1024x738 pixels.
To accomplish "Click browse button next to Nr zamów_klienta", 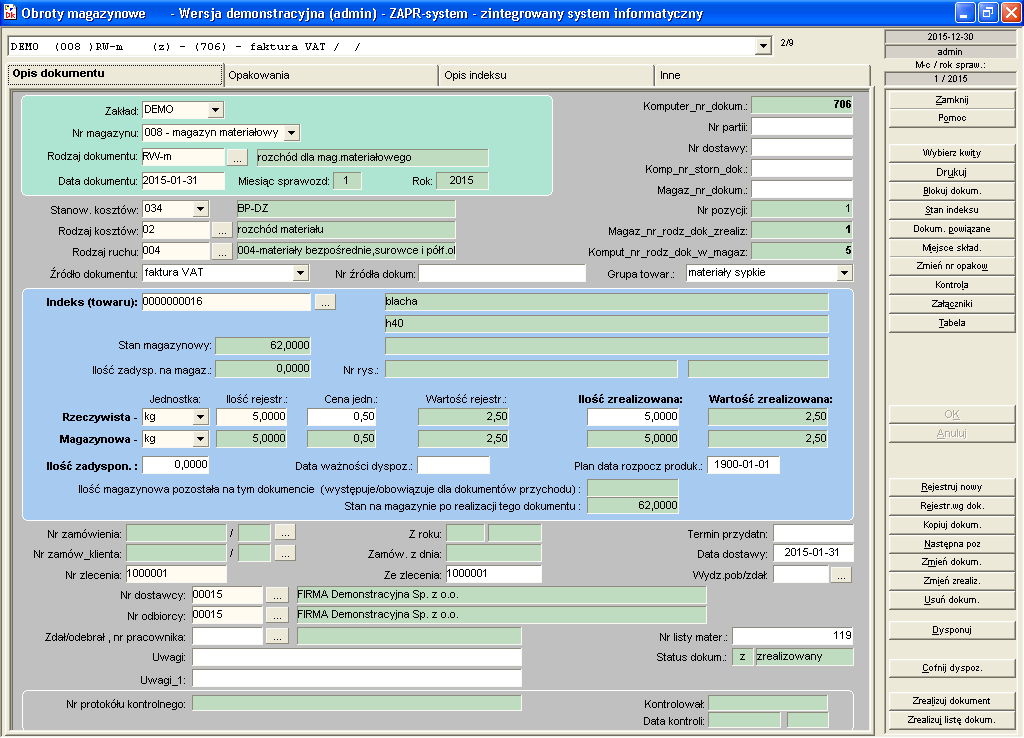I will (x=286, y=553).
